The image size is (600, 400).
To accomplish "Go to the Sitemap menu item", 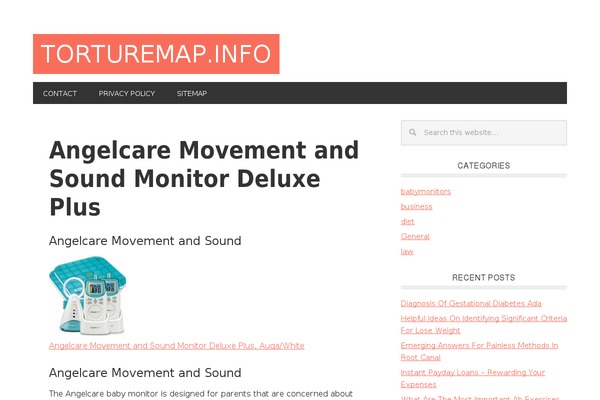I will (192, 93).
